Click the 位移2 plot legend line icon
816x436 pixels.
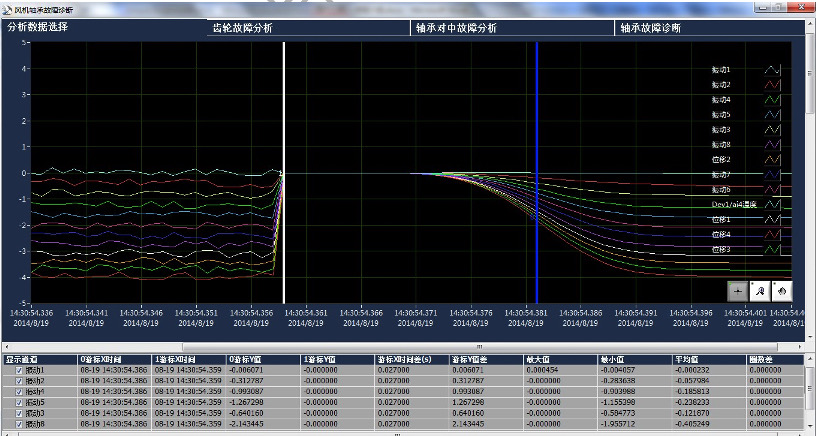771,159
